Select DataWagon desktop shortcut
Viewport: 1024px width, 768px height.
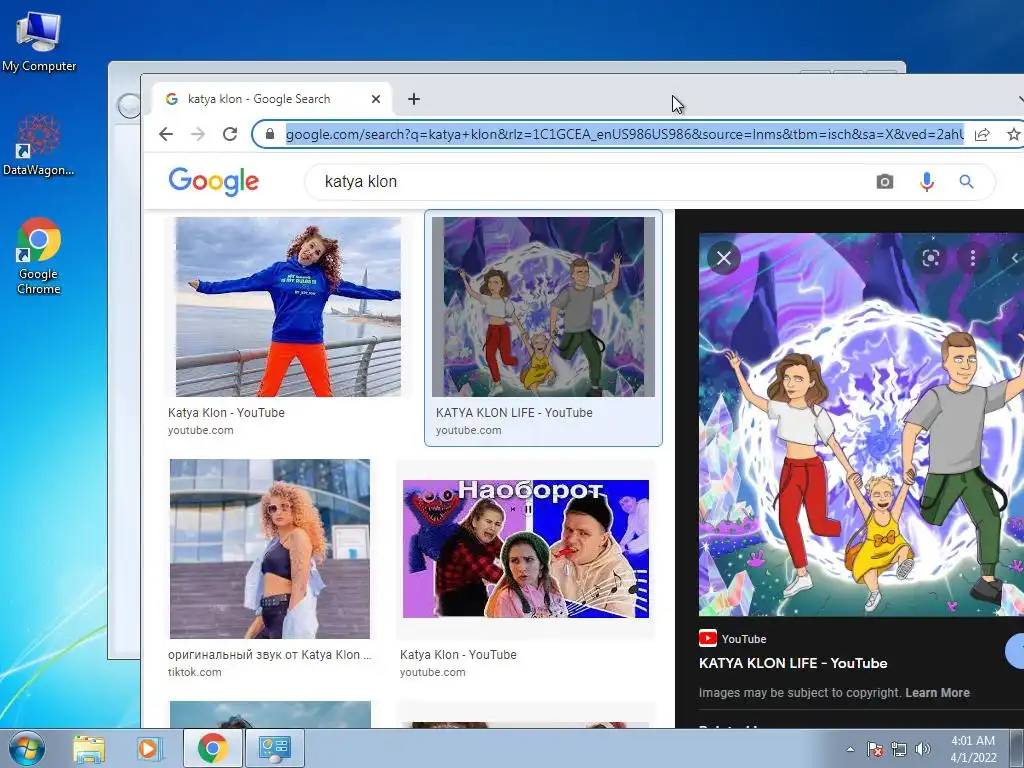tap(39, 145)
